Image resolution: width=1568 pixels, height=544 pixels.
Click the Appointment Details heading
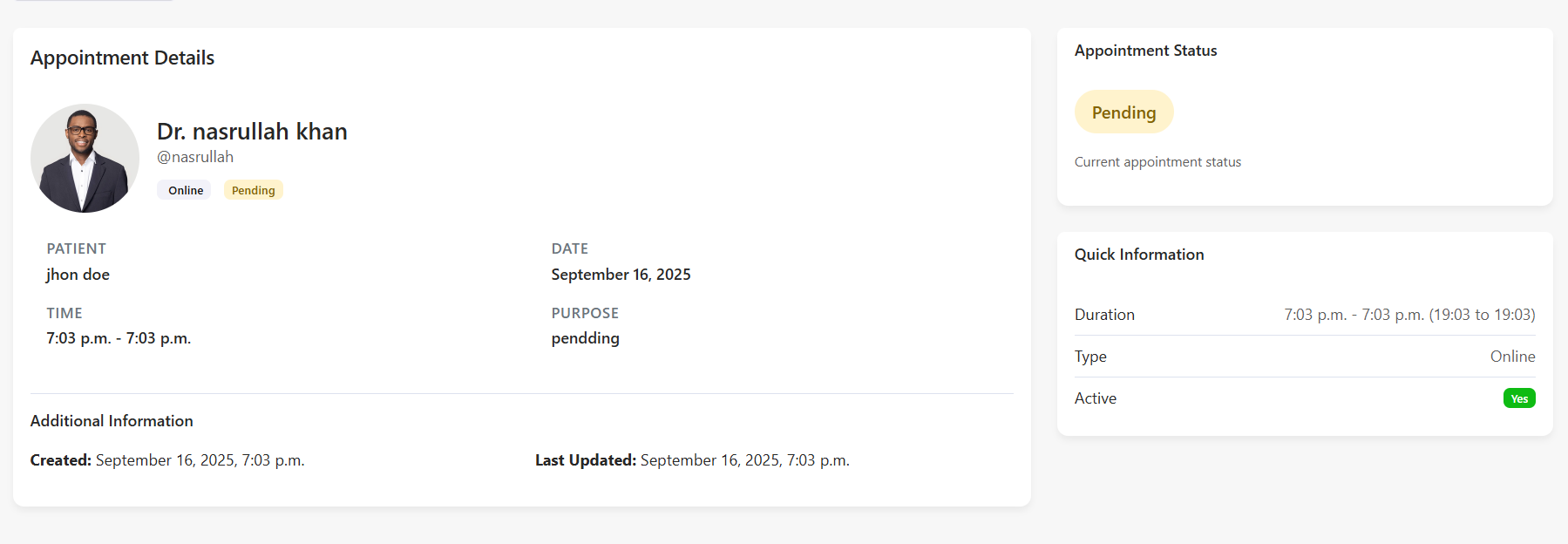[x=122, y=58]
